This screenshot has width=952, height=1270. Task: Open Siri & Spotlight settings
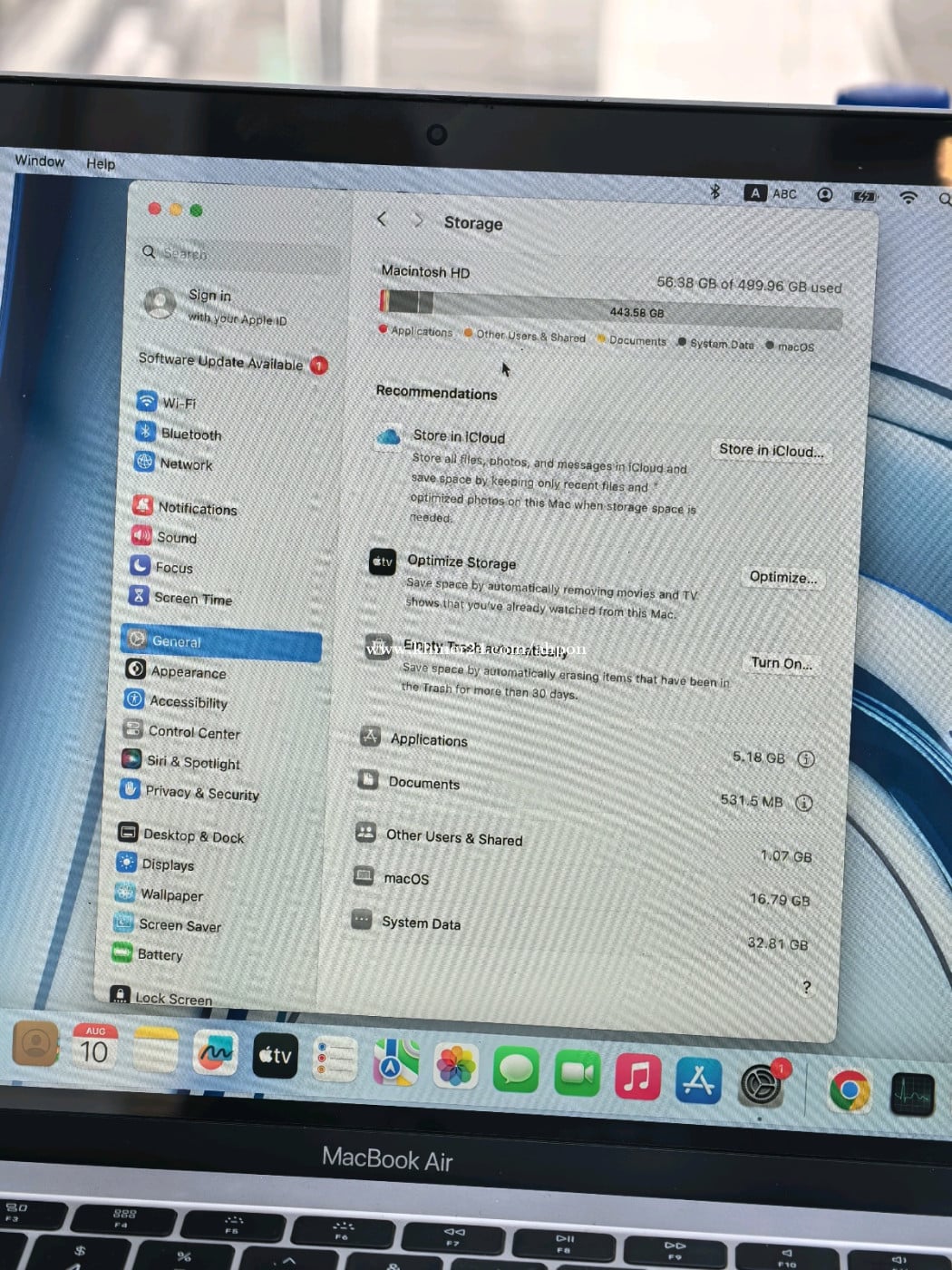tap(181, 761)
